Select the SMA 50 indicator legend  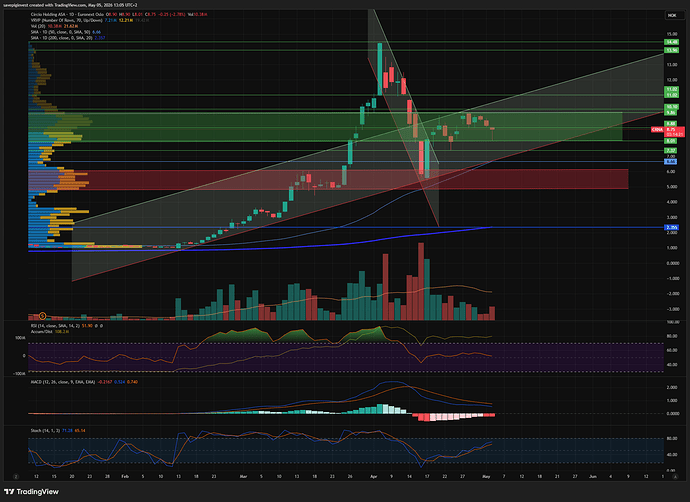tap(66, 32)
